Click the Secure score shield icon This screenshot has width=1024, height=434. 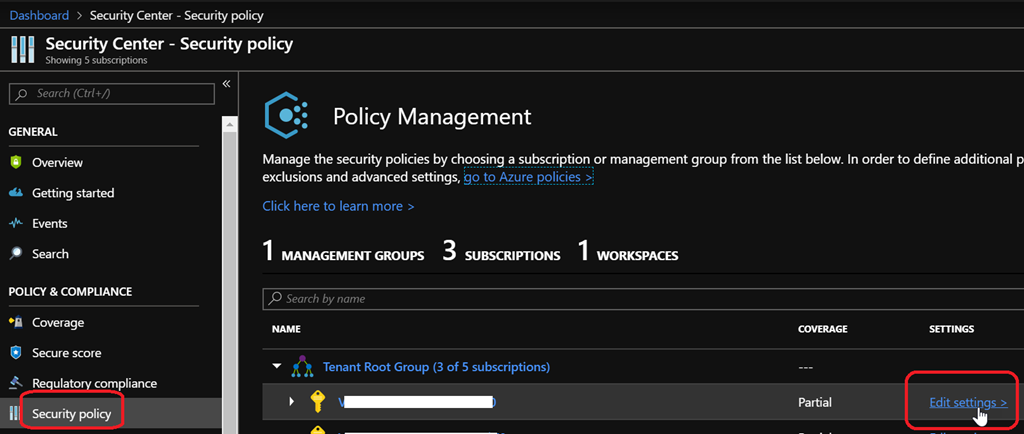coord(15,353)
